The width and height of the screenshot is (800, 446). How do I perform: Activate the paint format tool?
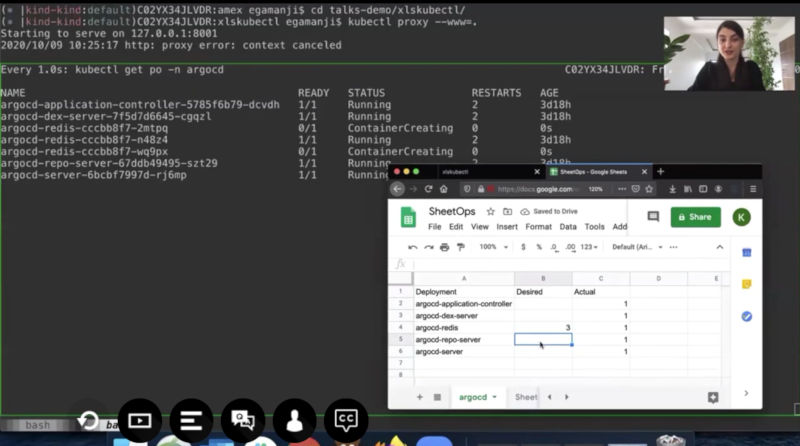coord(461,247)
